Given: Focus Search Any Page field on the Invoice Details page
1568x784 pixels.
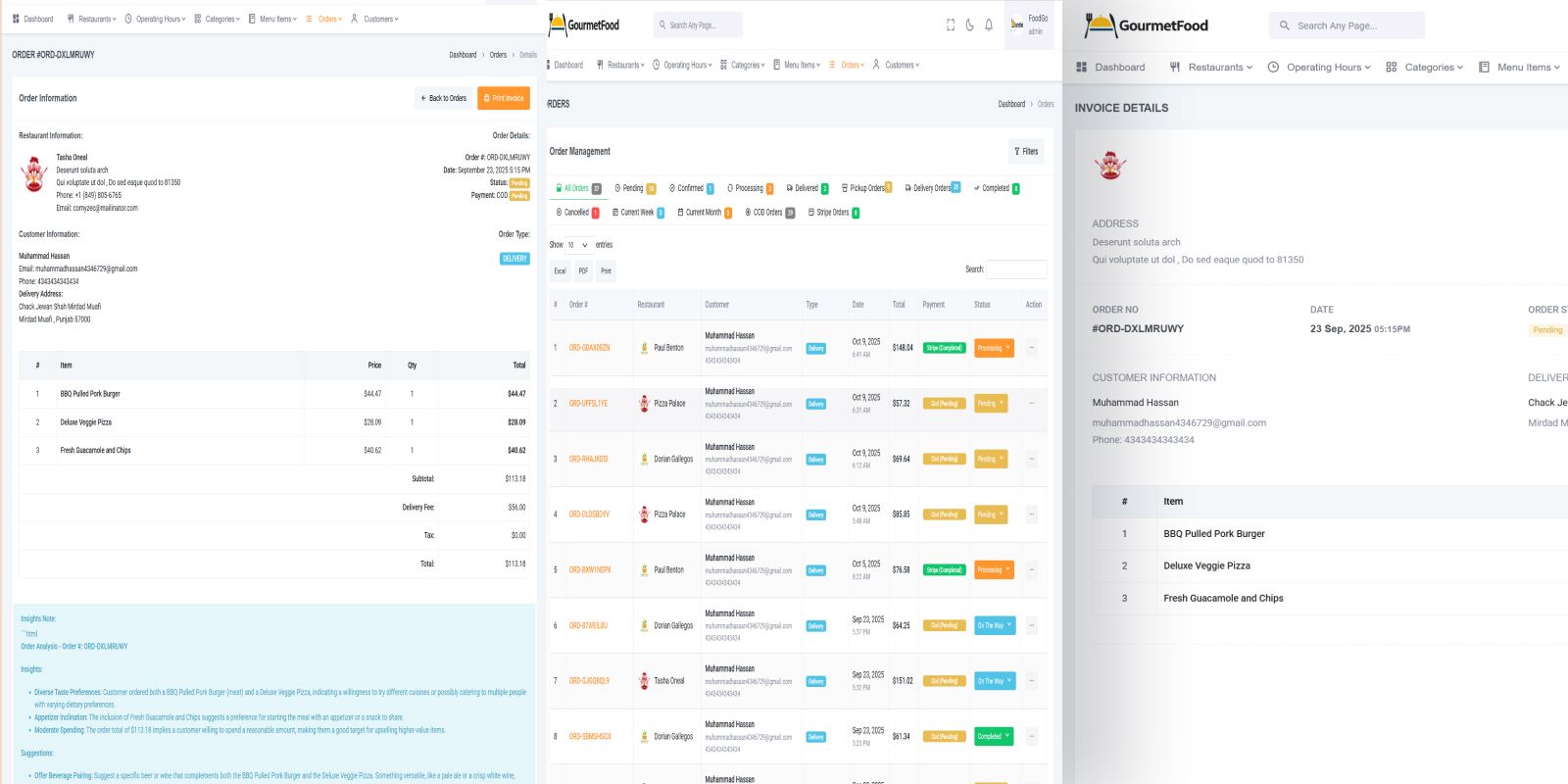Looking at the screenshot, I should pyautogui.click(x=1347, y=25).
